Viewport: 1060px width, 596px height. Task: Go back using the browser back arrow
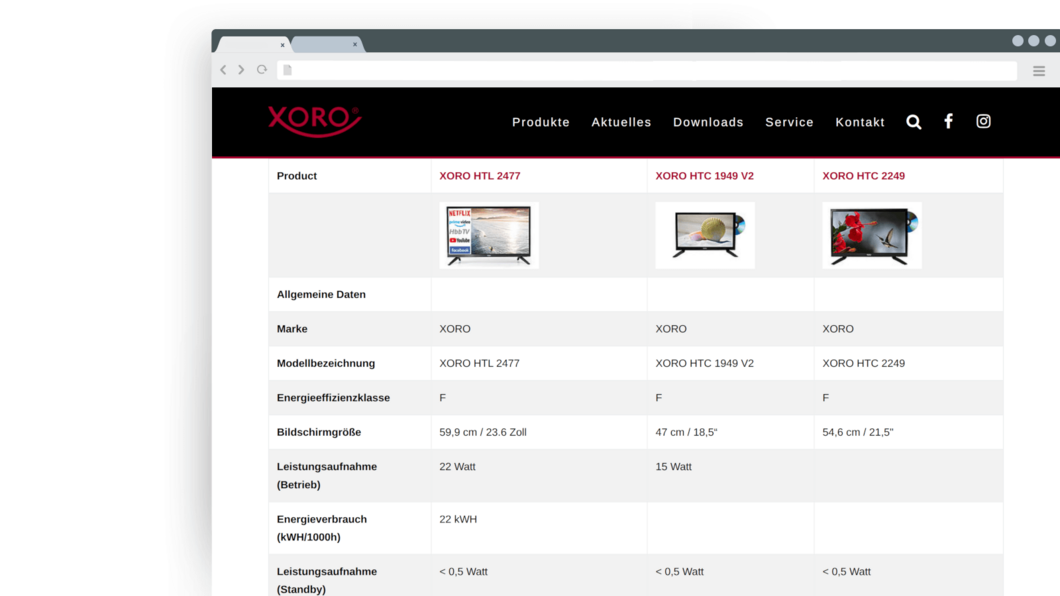tap(223, 70)
